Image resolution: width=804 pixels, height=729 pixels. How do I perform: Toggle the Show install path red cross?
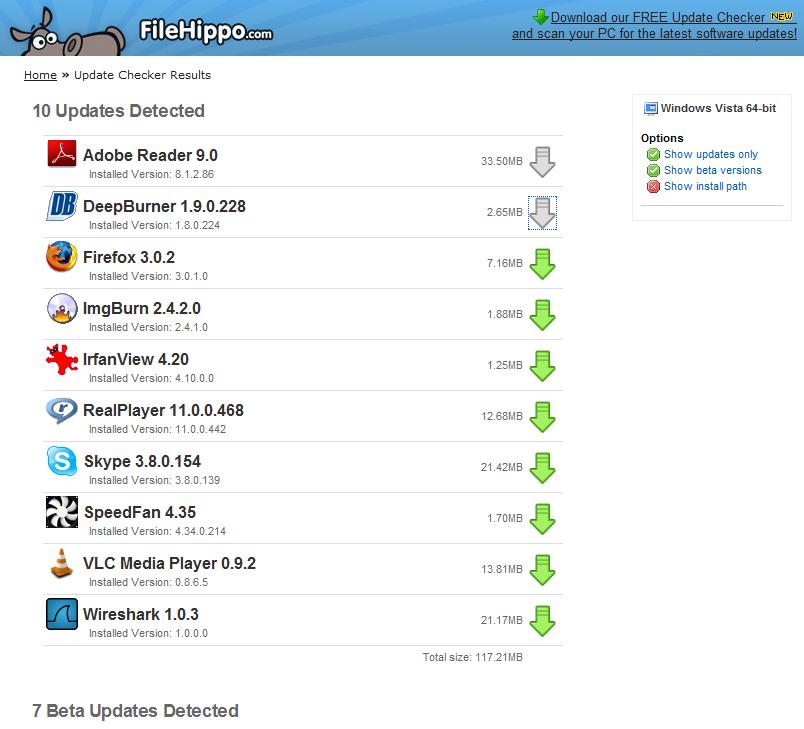point(653,186)
